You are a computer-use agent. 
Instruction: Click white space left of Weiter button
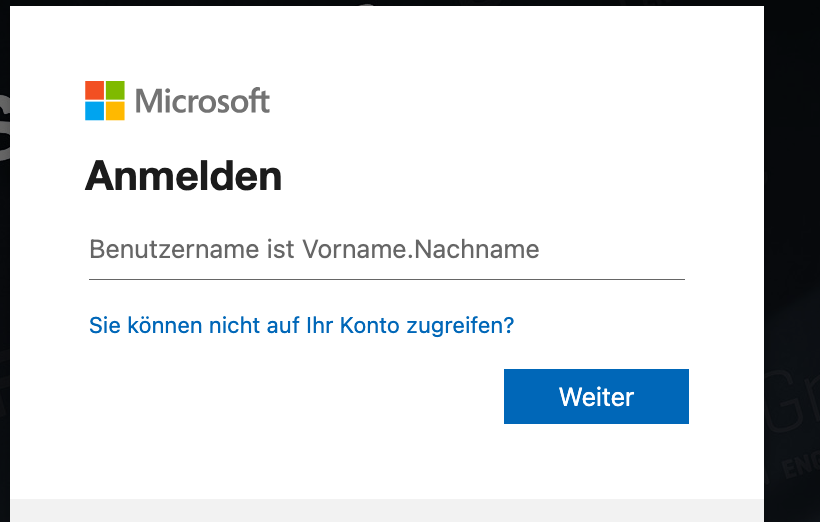[x=300, y=397]
